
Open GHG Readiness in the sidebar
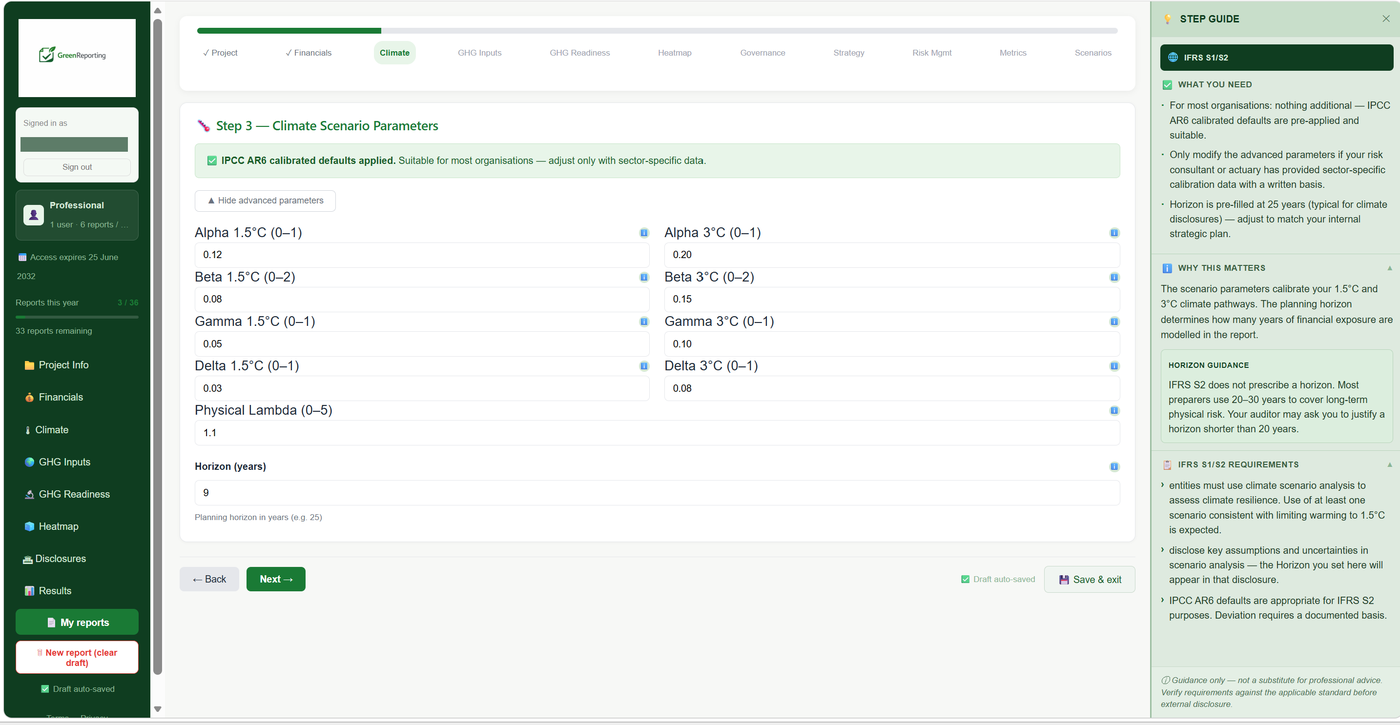[77, 494]
